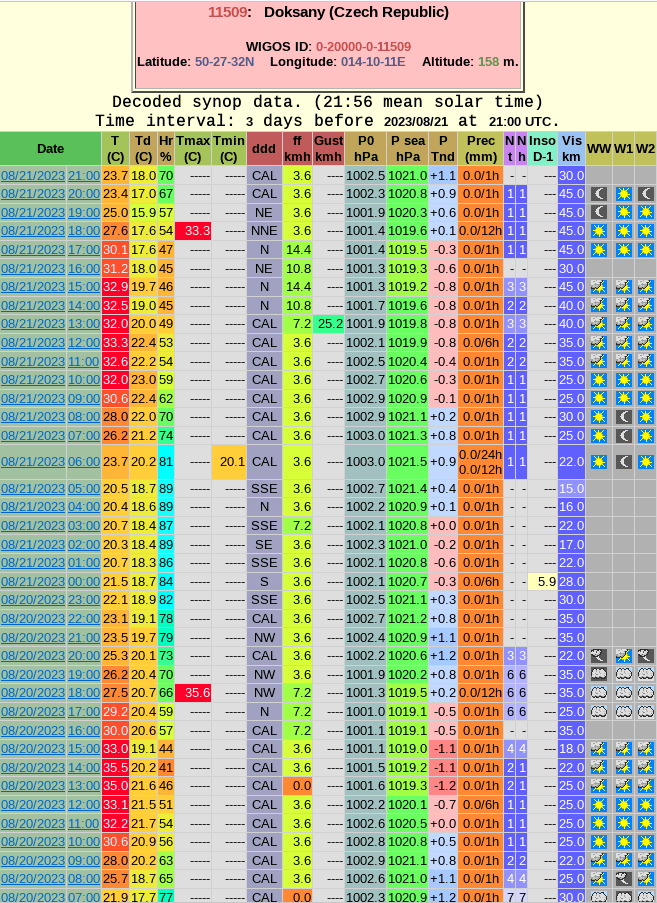Viewport: 657px width, 903px height.
Task: Click the cloudy WW icon at 08/20 18:00
Action: point(598,693)
